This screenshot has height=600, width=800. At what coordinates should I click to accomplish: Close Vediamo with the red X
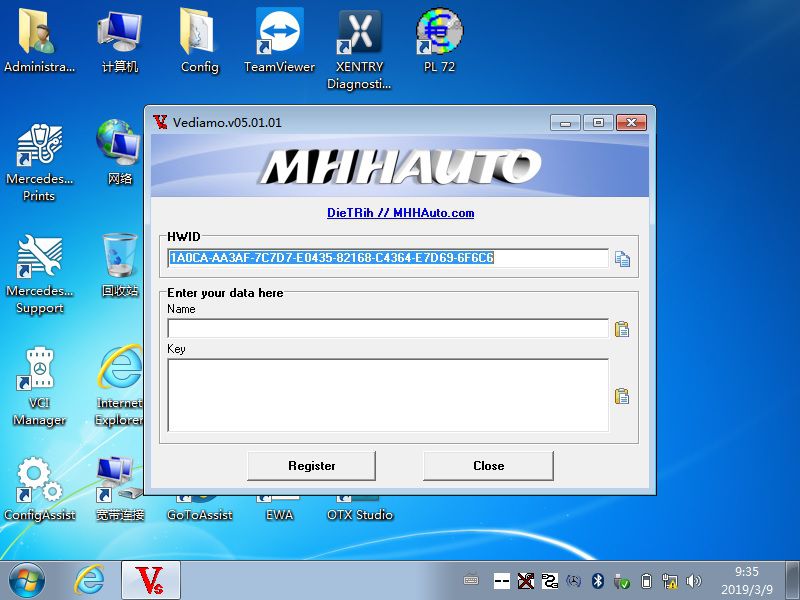(631, 123)
